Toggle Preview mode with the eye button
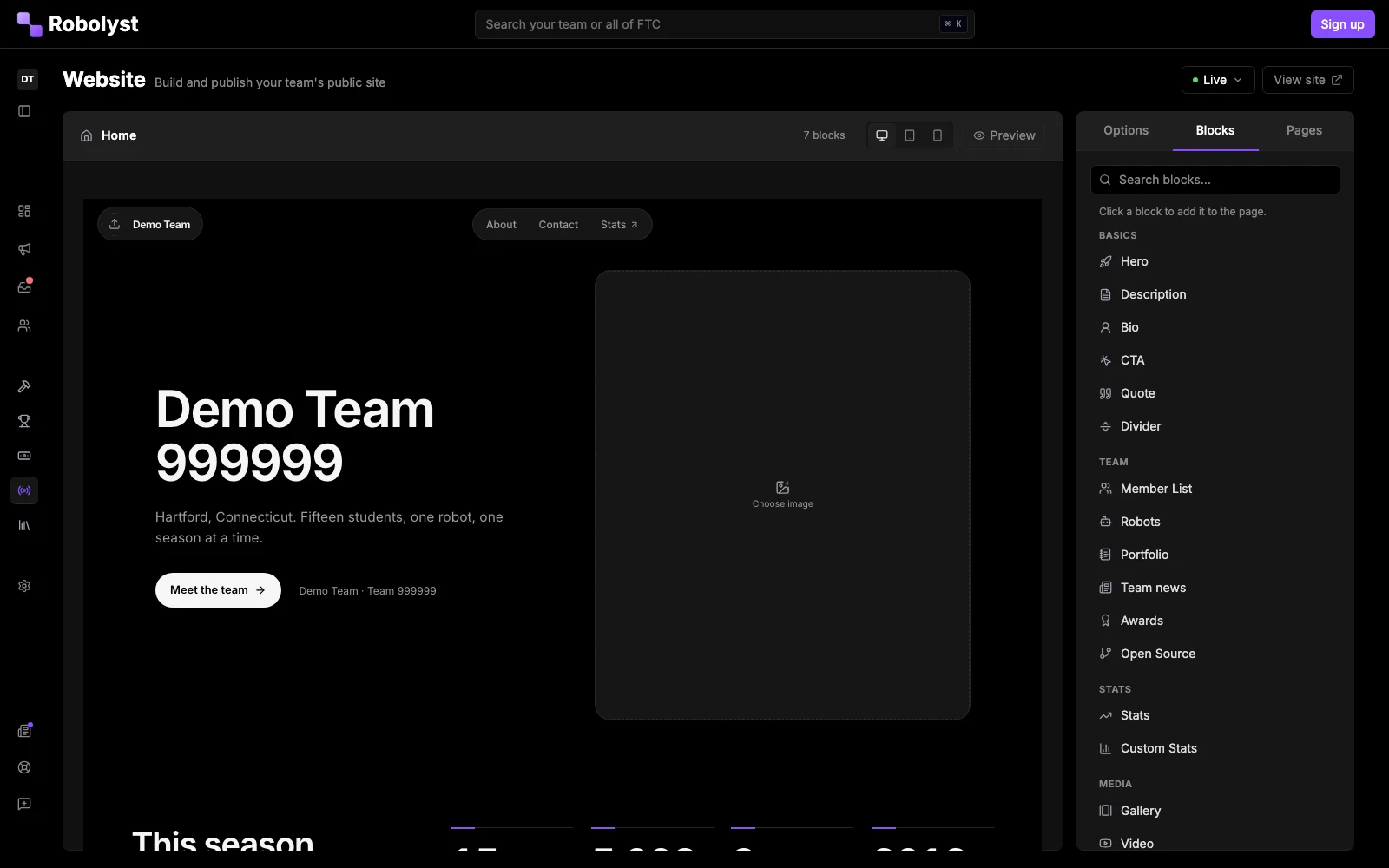The width and height of the screenshot is (1389, 868). click(1004, 135)
